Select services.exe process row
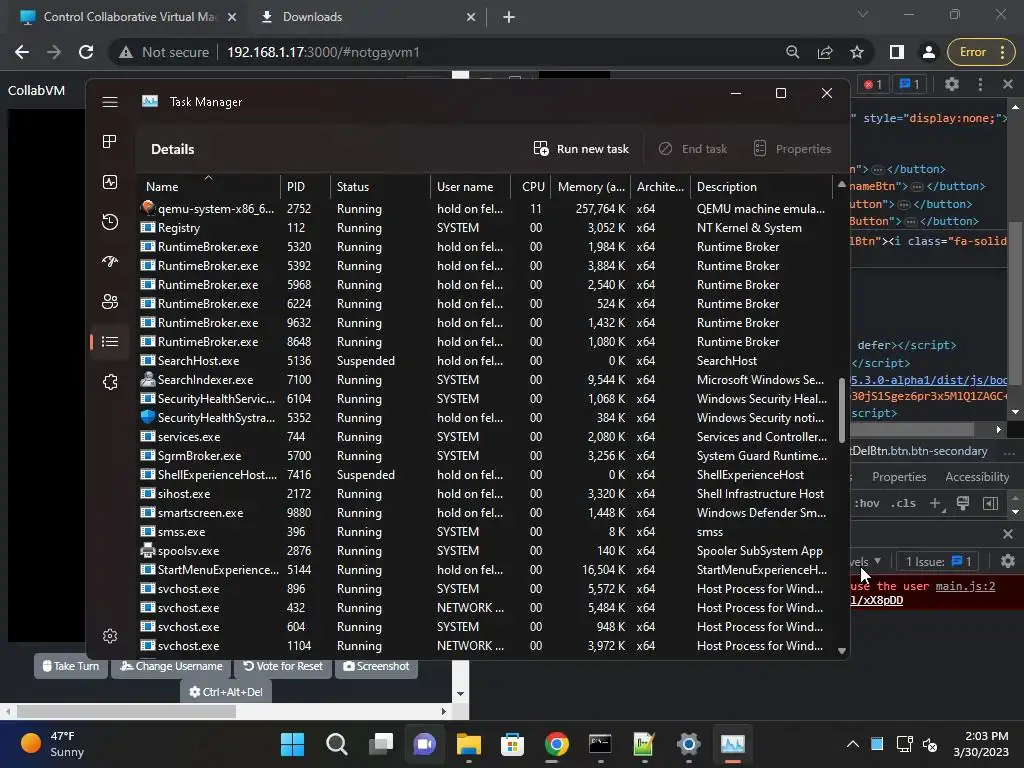Viewport: 1024px width, 768px height. coord(486,437)
